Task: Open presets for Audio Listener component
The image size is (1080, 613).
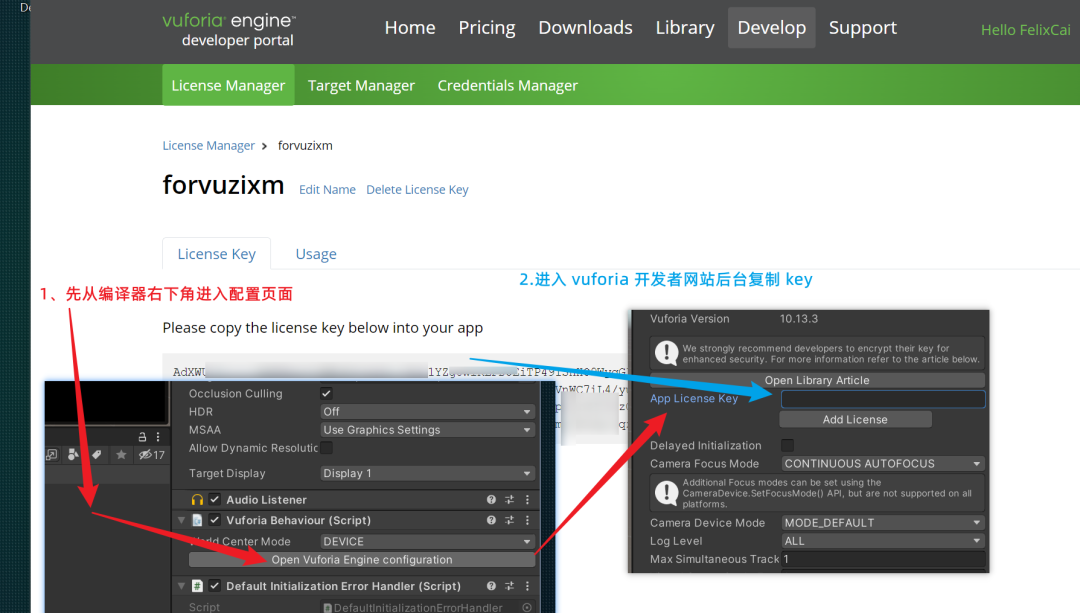Action: coord(510,499)
